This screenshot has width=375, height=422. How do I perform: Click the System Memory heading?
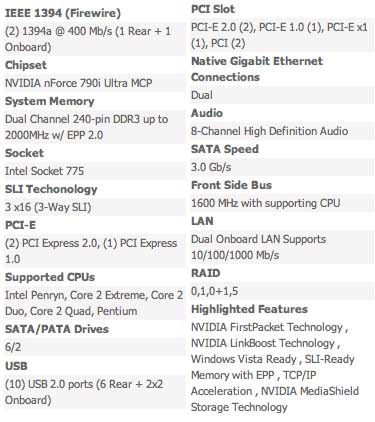50,101
